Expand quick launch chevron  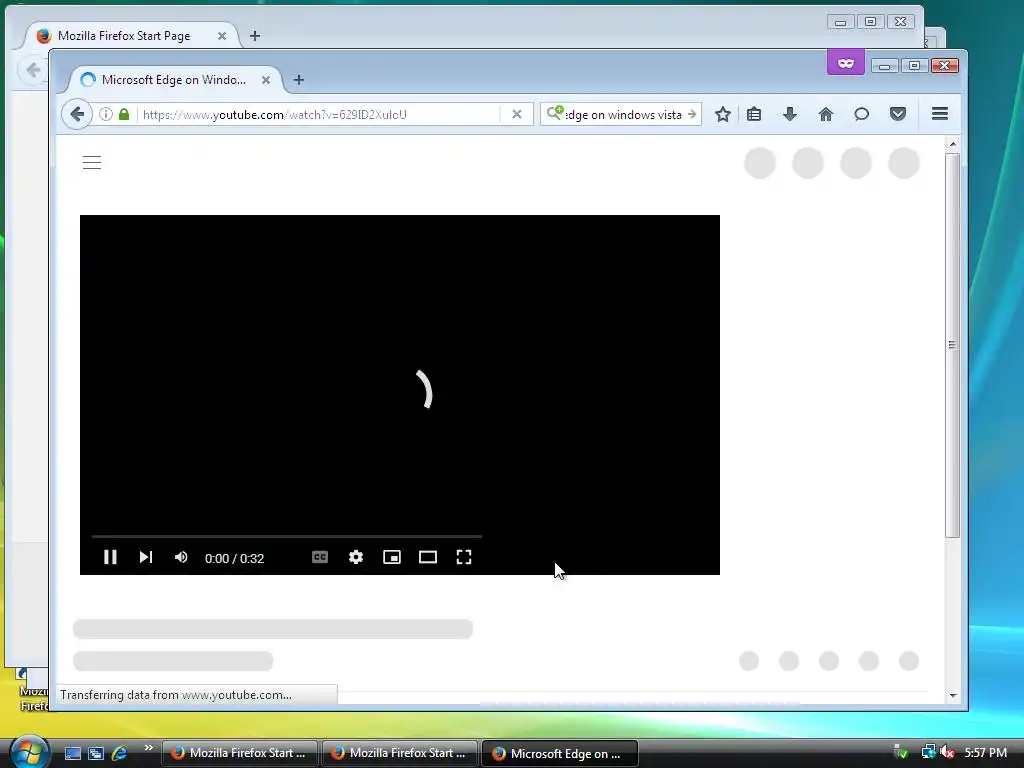coord(148,748)
